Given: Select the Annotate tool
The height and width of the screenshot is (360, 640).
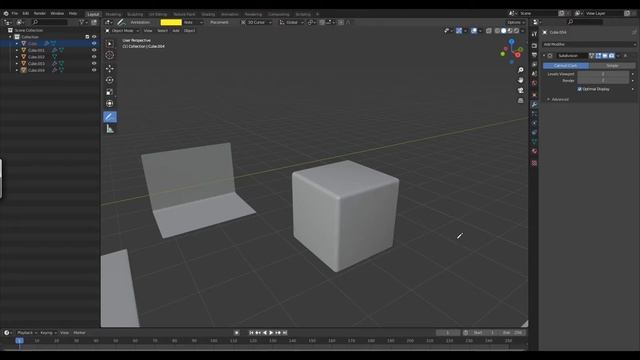Looking at the screenshot, I should [110, 117].
